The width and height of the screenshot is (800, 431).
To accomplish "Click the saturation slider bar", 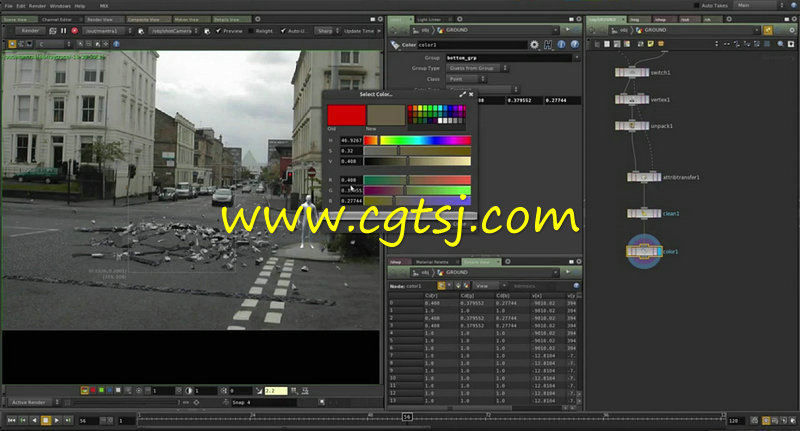I will pos(417,151).
